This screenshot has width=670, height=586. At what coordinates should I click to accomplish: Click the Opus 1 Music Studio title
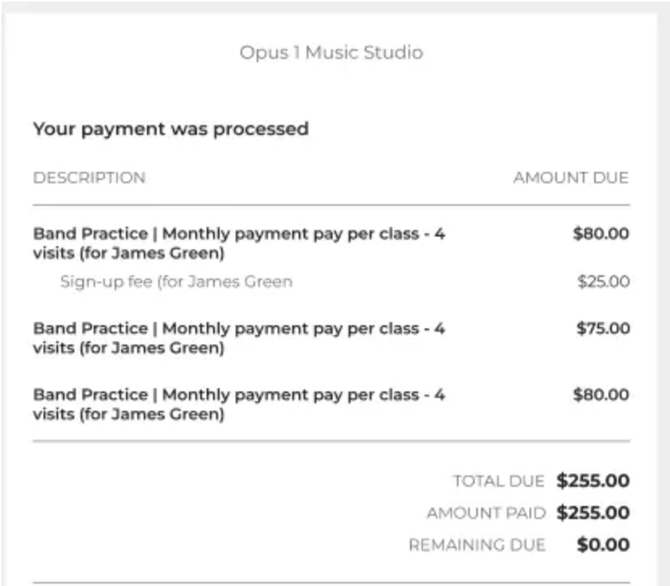331,53
